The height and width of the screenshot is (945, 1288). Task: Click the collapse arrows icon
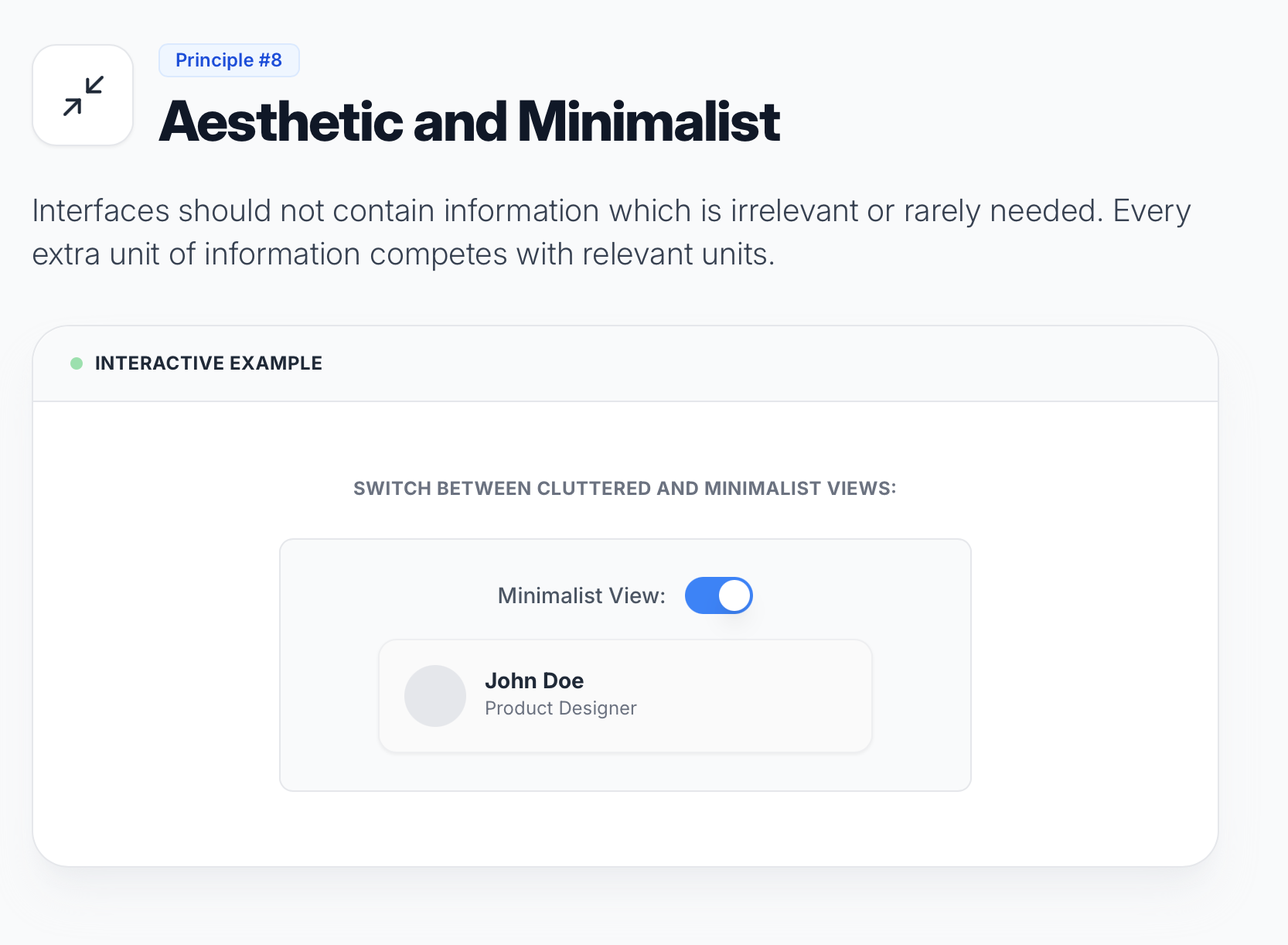tap(83, 96)
